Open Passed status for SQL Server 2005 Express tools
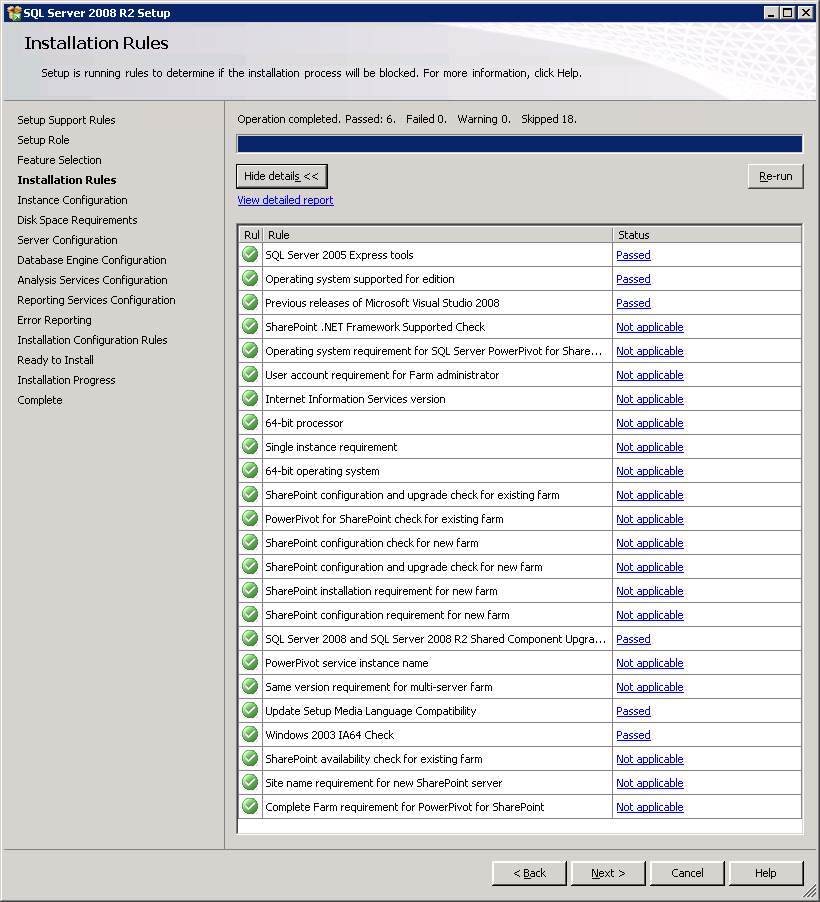Image resolution: width=820 pixels, height=902 pixels. [633, 255]
